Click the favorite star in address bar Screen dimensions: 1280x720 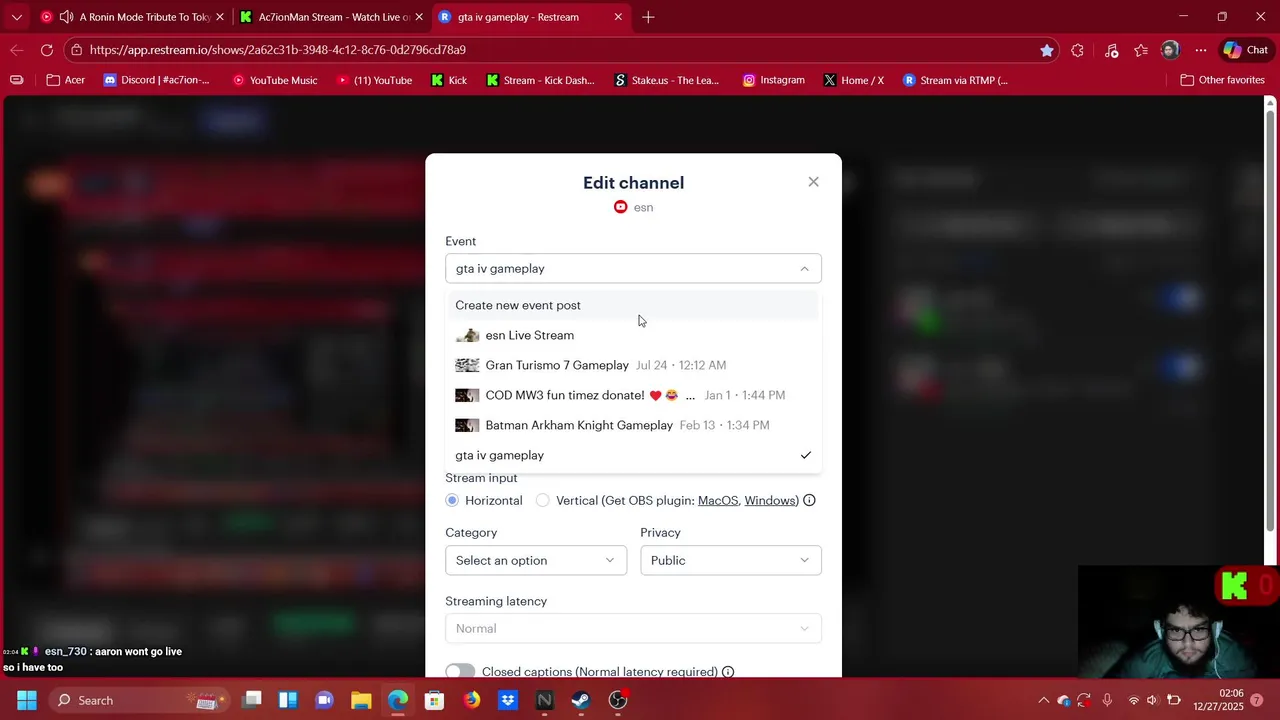pyautogui.click(x=1046, y=50)
